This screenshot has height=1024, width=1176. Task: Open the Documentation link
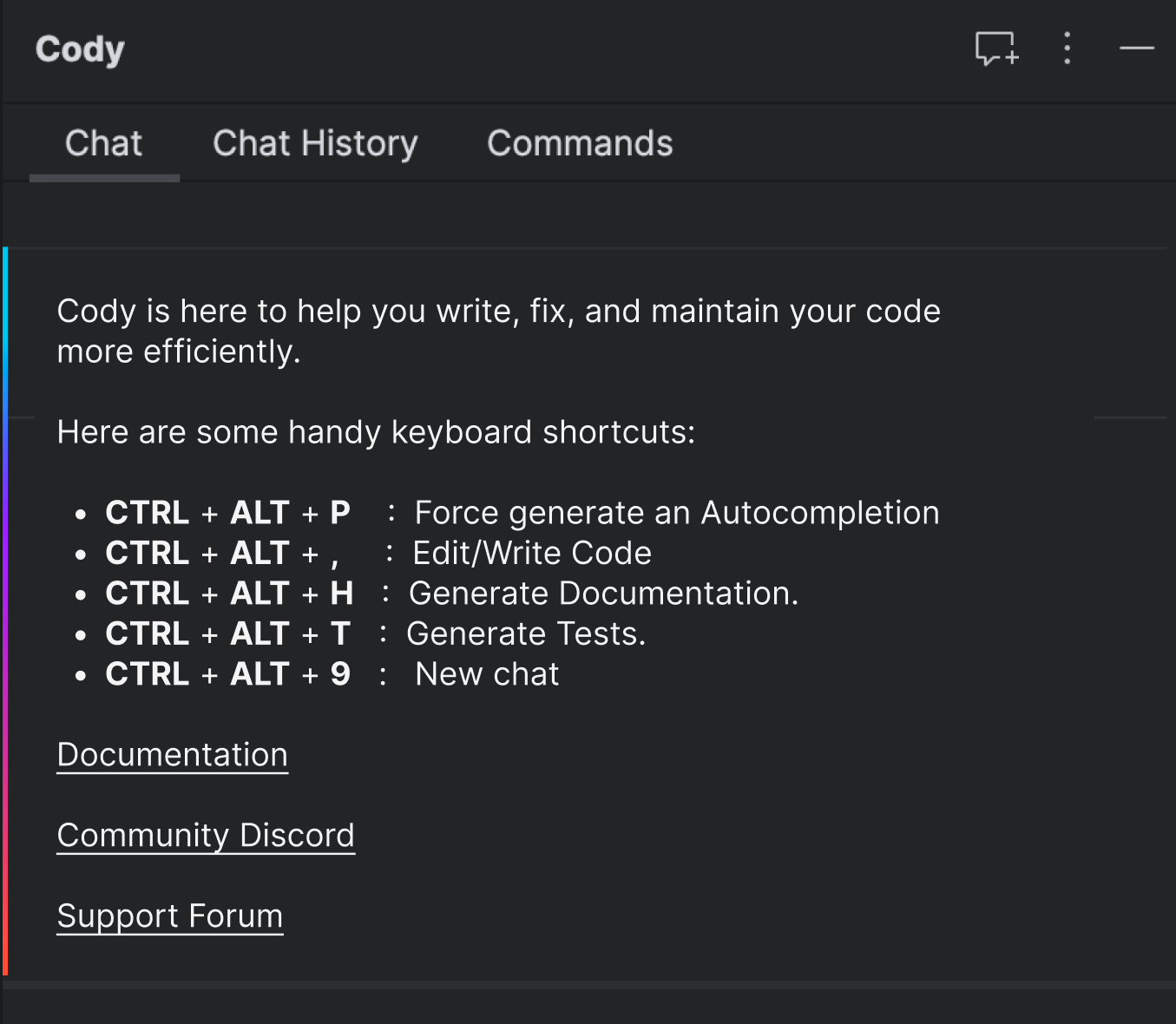[173, 755]
